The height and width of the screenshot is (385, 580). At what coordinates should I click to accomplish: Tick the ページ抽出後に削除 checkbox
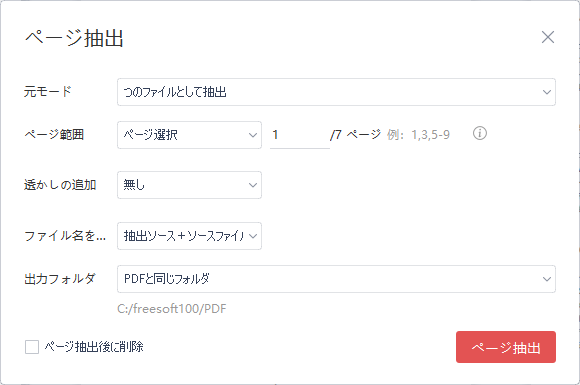32,347
